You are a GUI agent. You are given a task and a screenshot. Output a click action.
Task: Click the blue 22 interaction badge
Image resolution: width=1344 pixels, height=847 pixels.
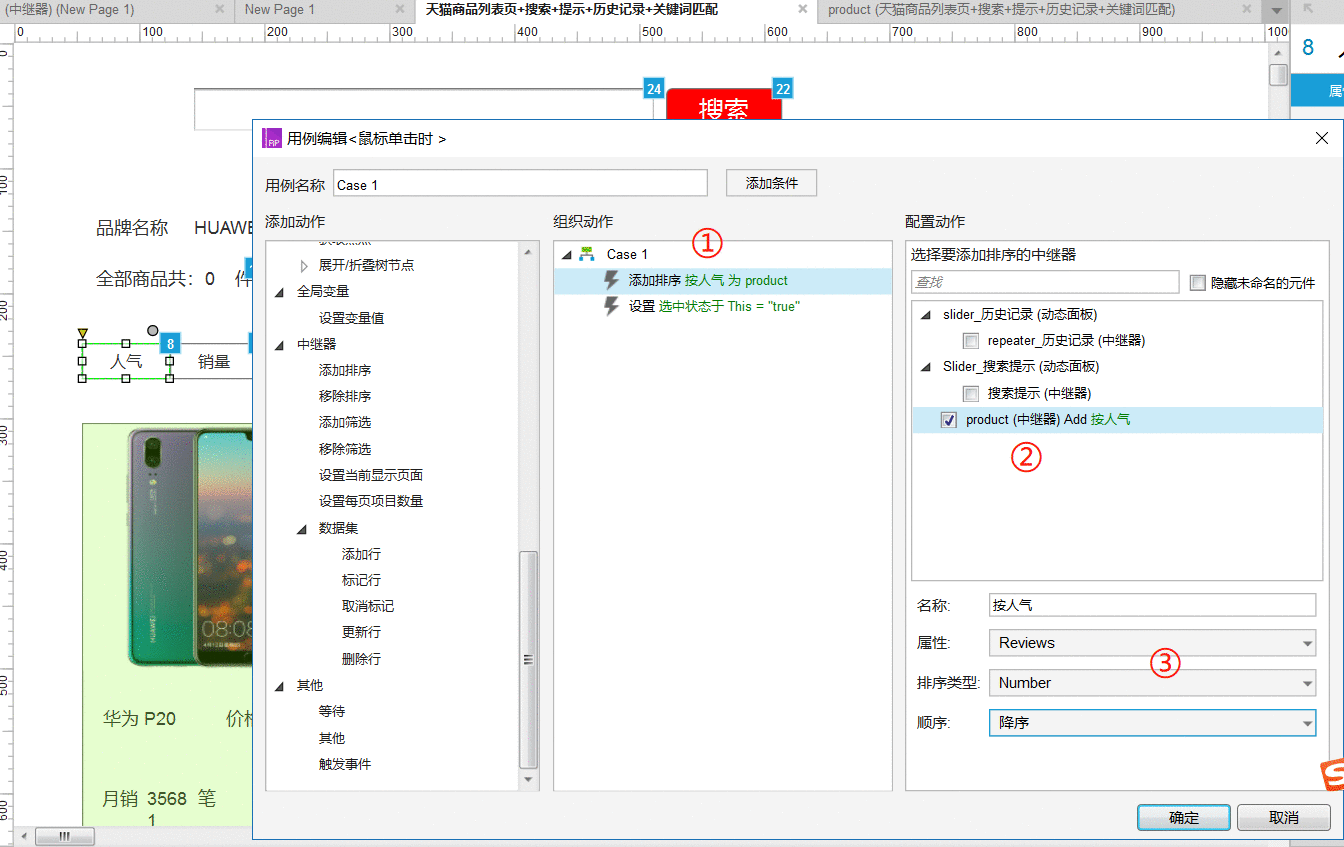783,89
